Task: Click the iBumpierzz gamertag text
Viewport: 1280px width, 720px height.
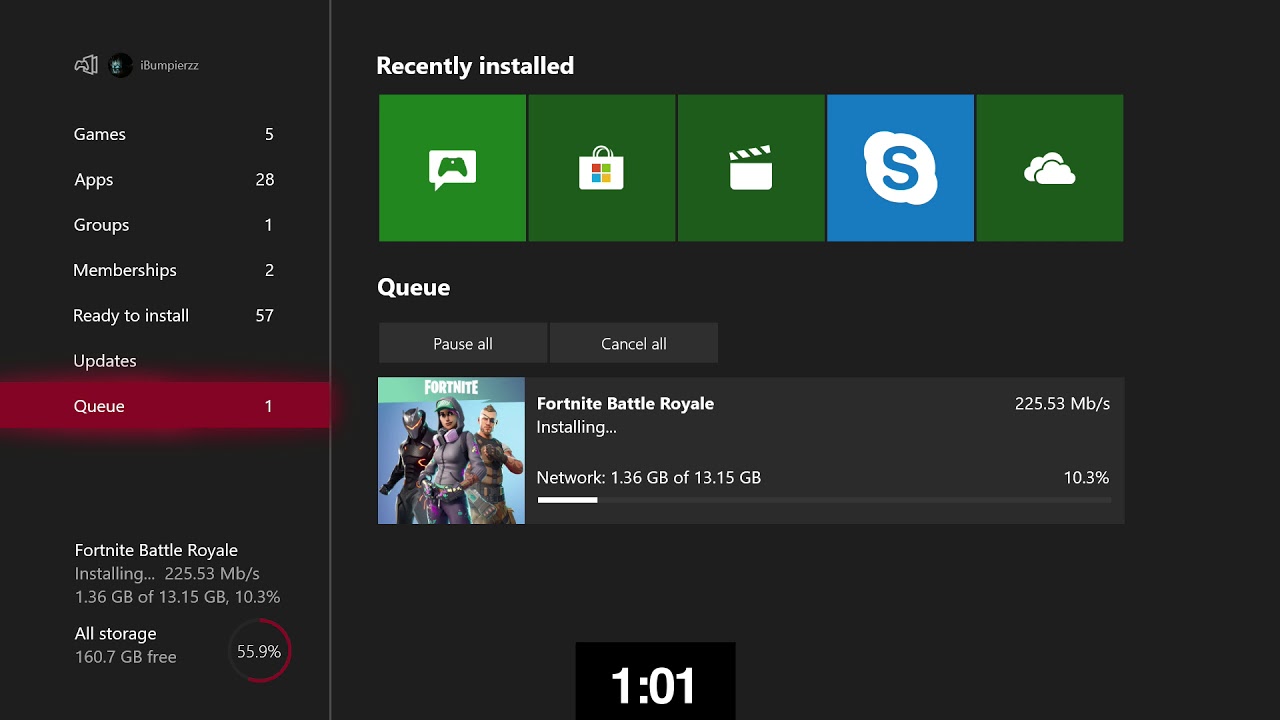Action: coord(169,65)
